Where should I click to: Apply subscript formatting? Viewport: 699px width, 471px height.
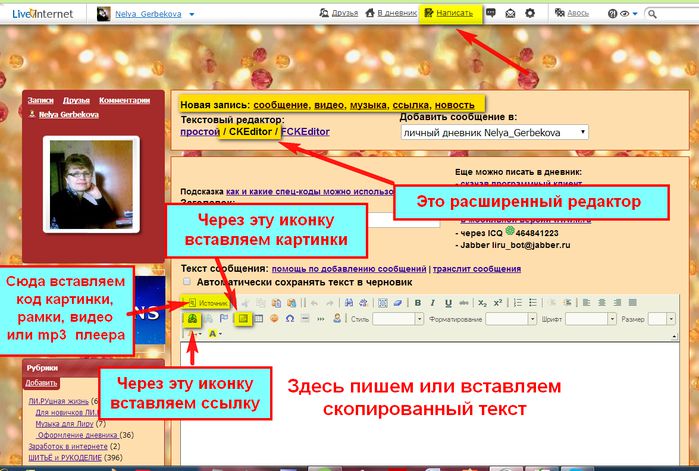482,303
